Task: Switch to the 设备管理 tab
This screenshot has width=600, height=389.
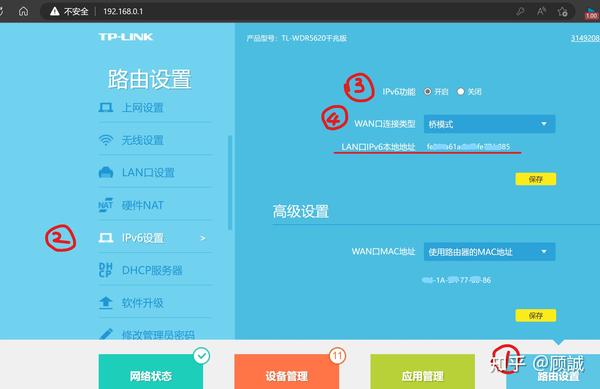Action: (x=287, y=371)
